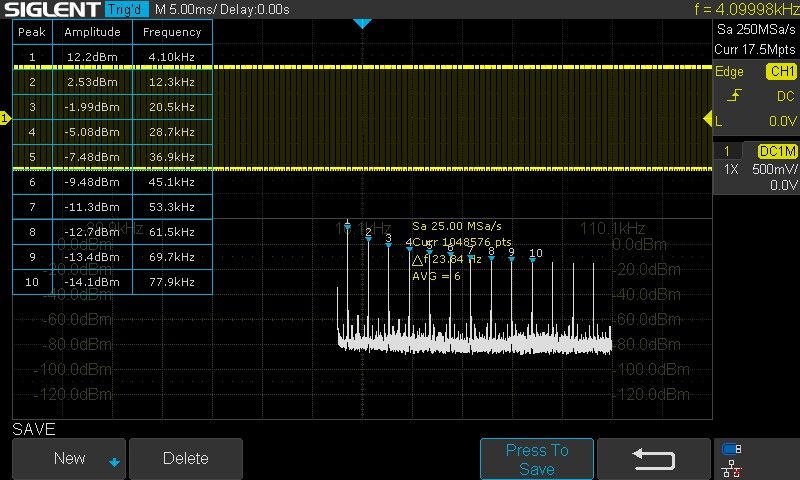Click the -1.99dBm amplitude cell
The height and width of the screenshot is (480, 800).
[x=92, y=107]
